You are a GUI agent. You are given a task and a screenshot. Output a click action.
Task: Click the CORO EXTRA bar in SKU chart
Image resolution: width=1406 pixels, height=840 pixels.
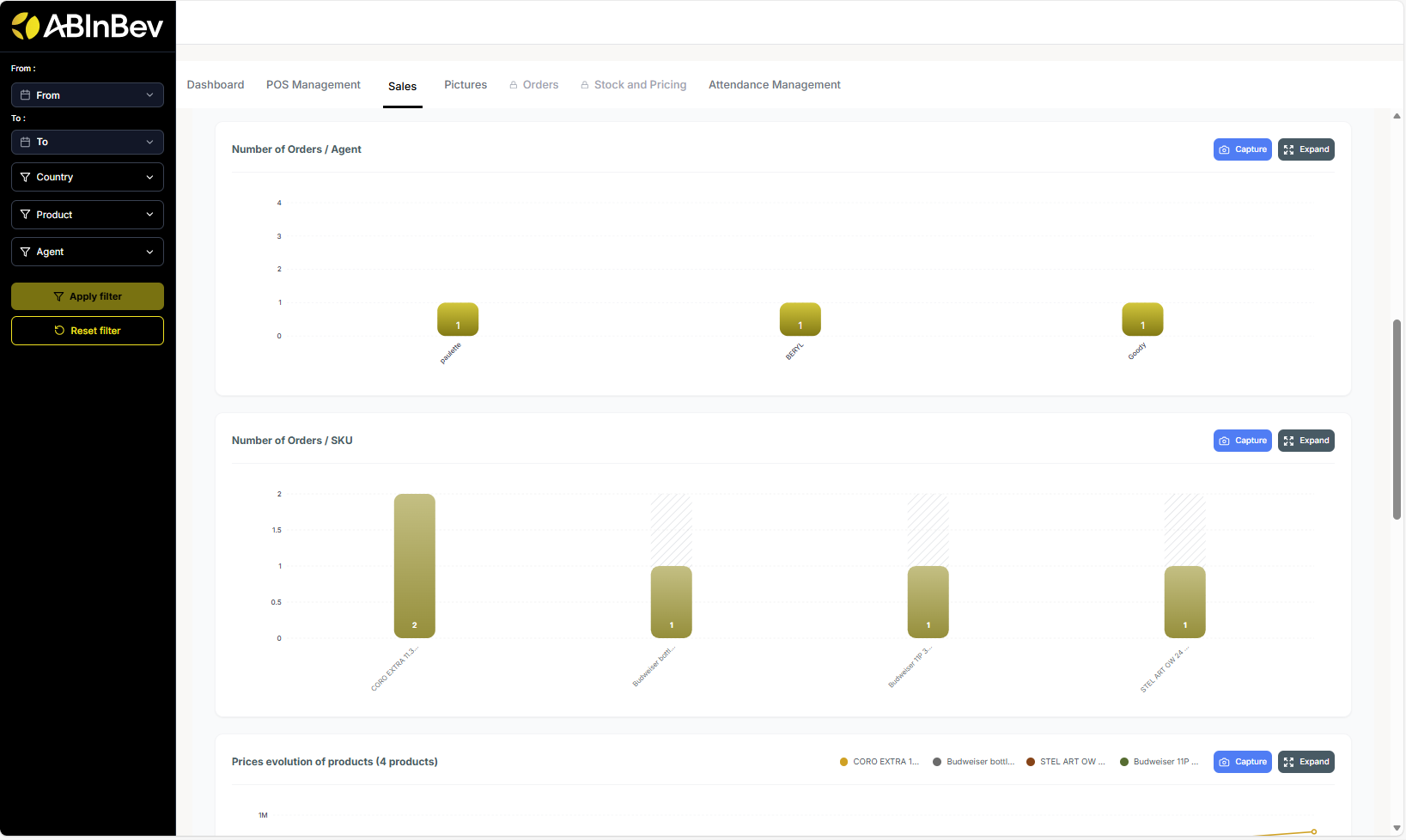pyautogui.click(x=414, y=565)
